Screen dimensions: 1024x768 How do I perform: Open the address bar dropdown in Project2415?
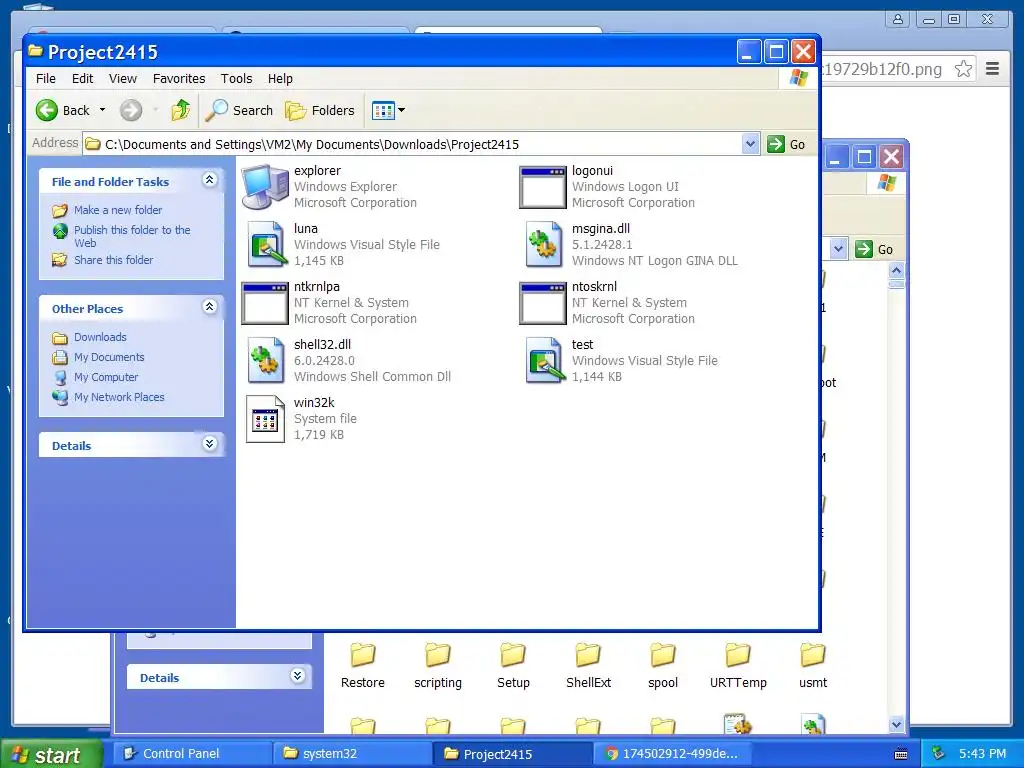tap(750, 144)
